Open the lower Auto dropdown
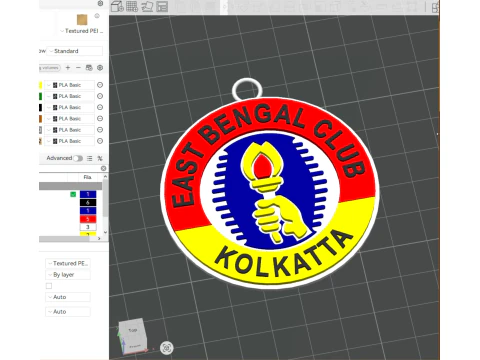The height and width of the screenshot is (360, 480). click(68, 312)
